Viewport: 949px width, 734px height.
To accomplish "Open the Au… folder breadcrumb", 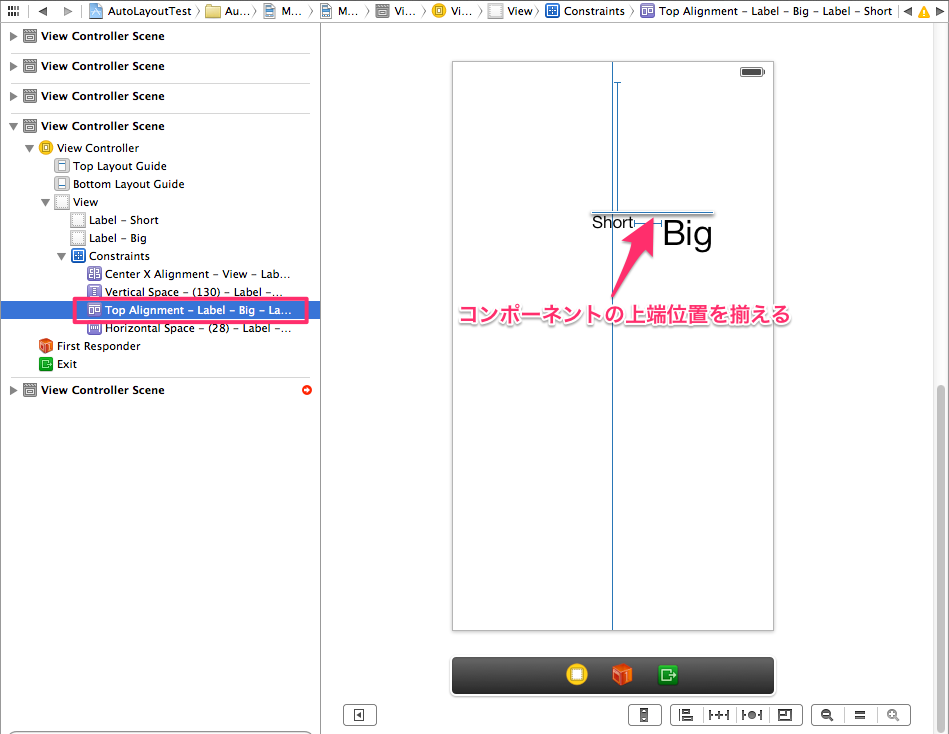I will click(228, 11).
